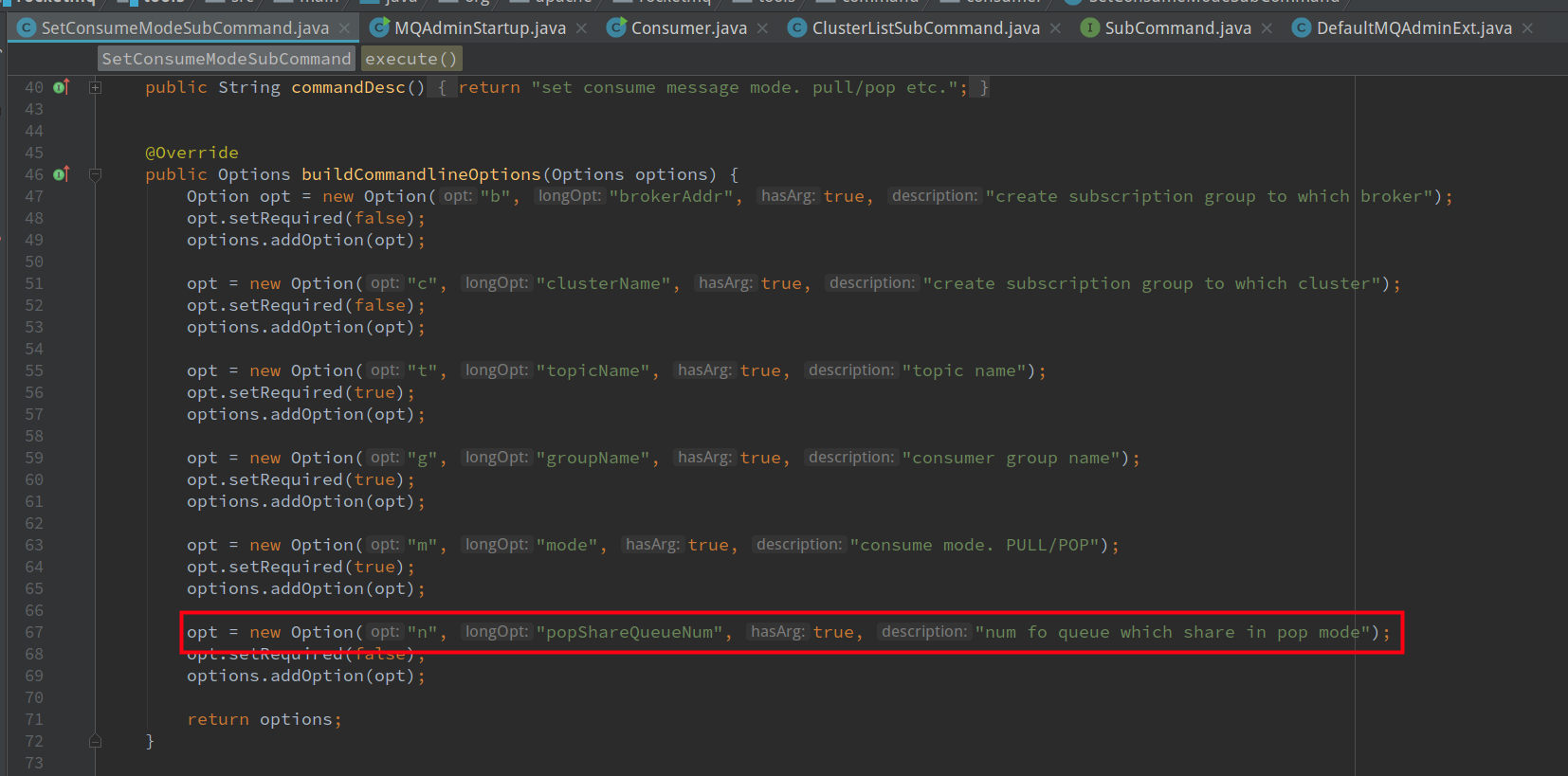The width and height of the screenshot is (1568, 776).
Task: Click line number 59 in the gutter
Action: tap(34, 458)
